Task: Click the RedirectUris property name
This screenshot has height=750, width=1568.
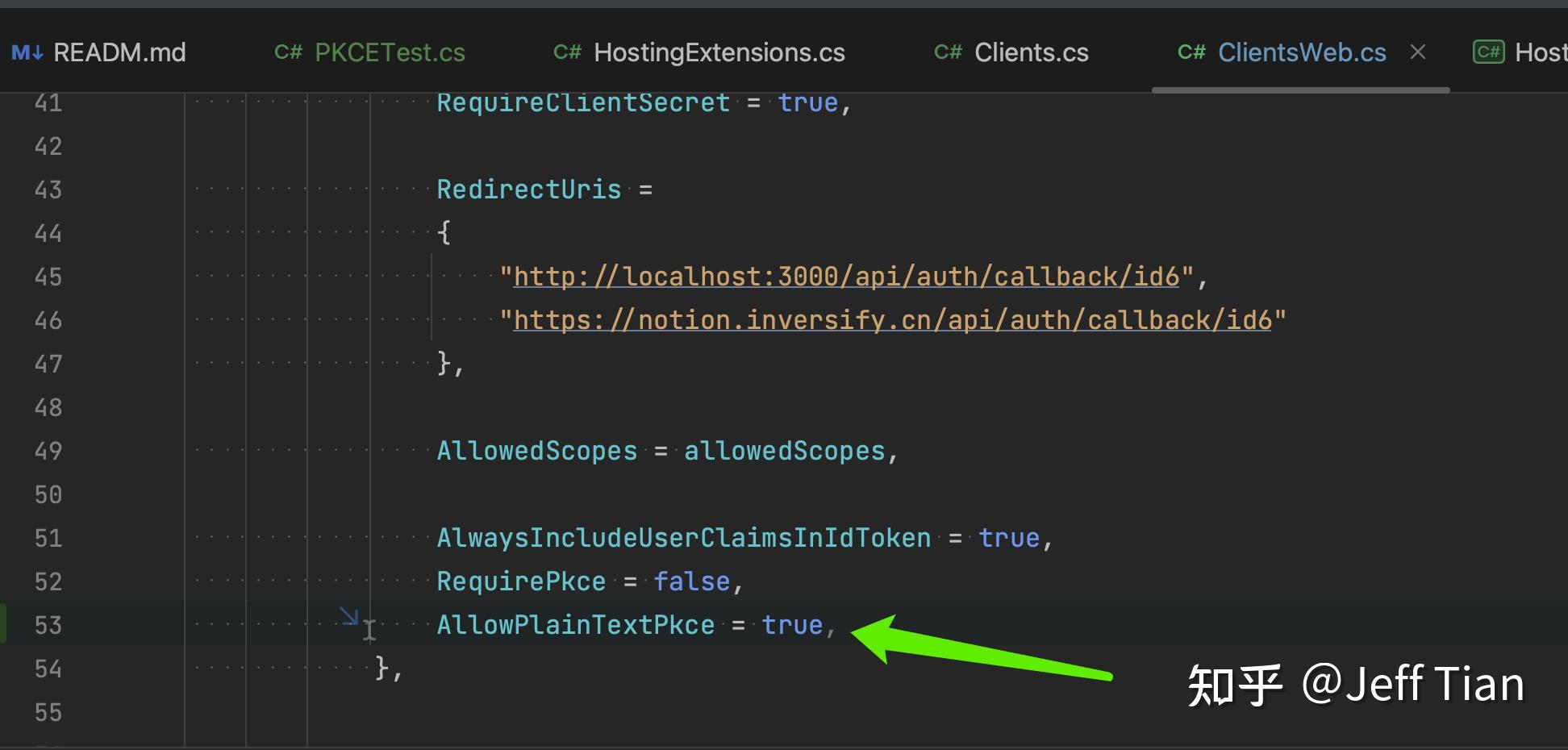Action: [x=529, y=190]
